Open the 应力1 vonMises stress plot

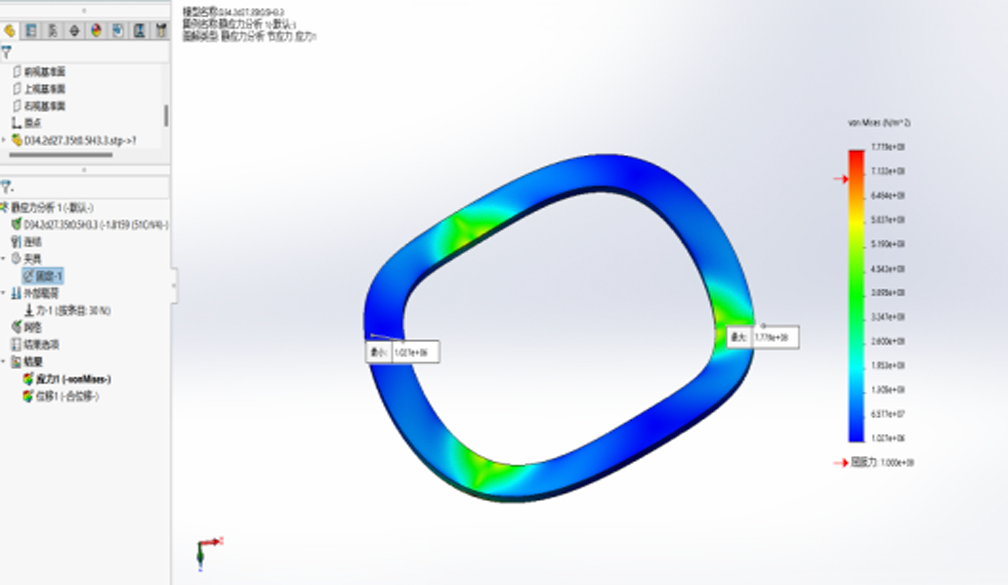[72, 379]
